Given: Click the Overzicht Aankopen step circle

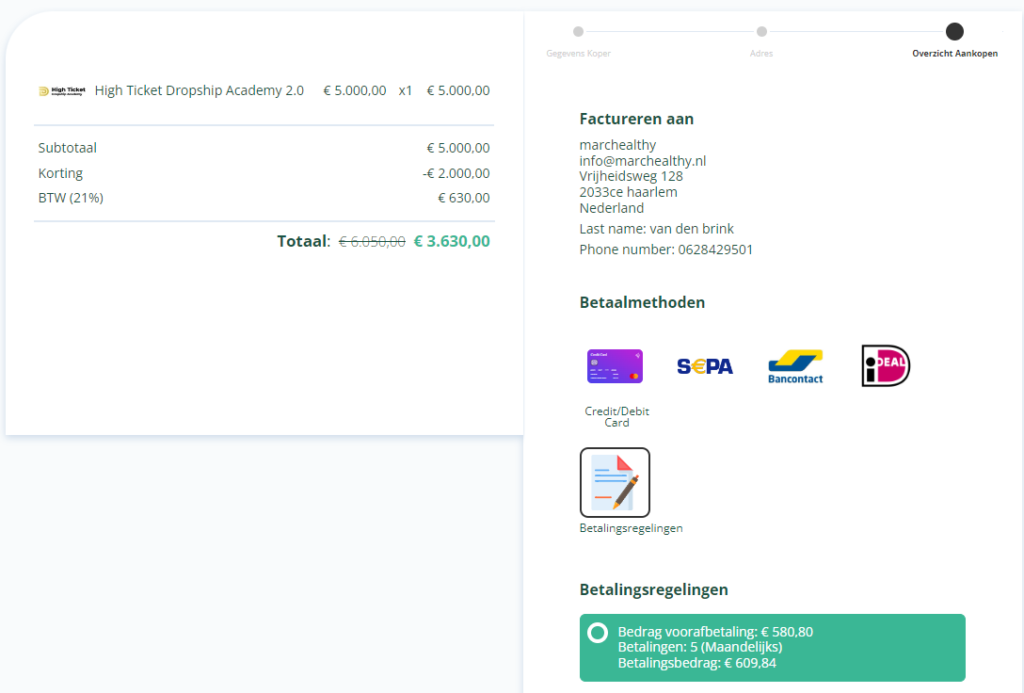Looking at the screenshot, I should [954, 32].
